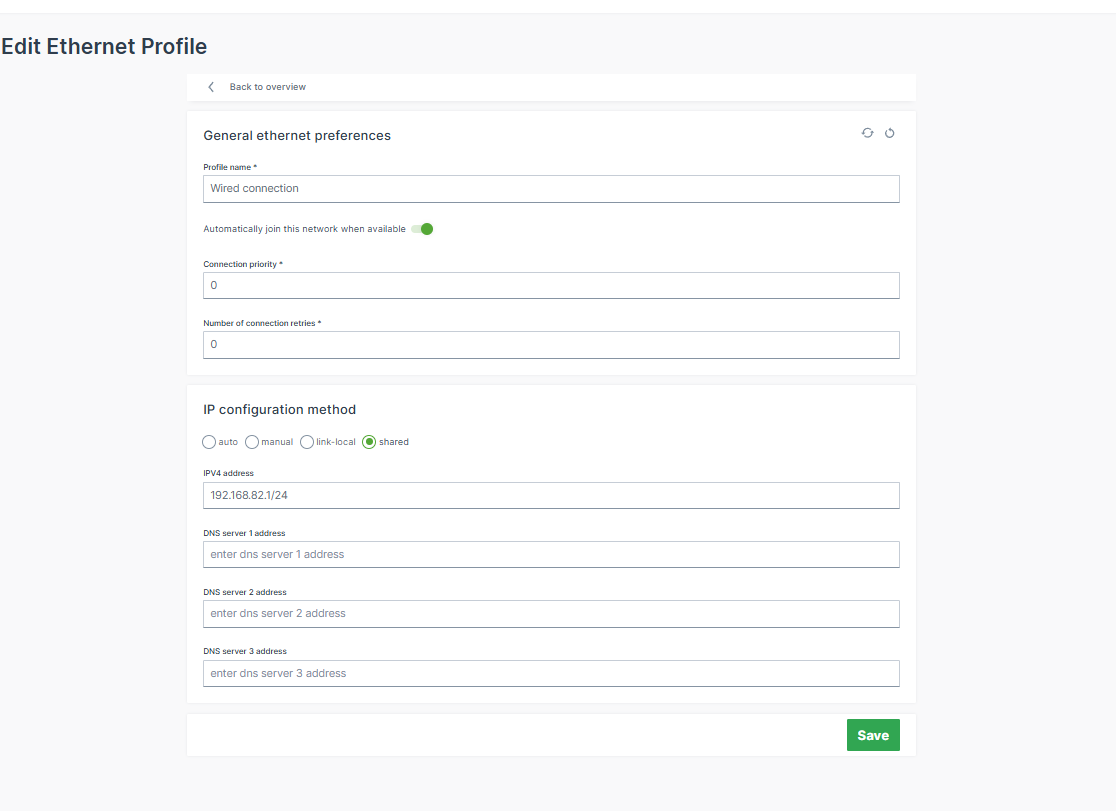Click the DNS server 2 address field
1116x811 pixels.
point(550,613)
